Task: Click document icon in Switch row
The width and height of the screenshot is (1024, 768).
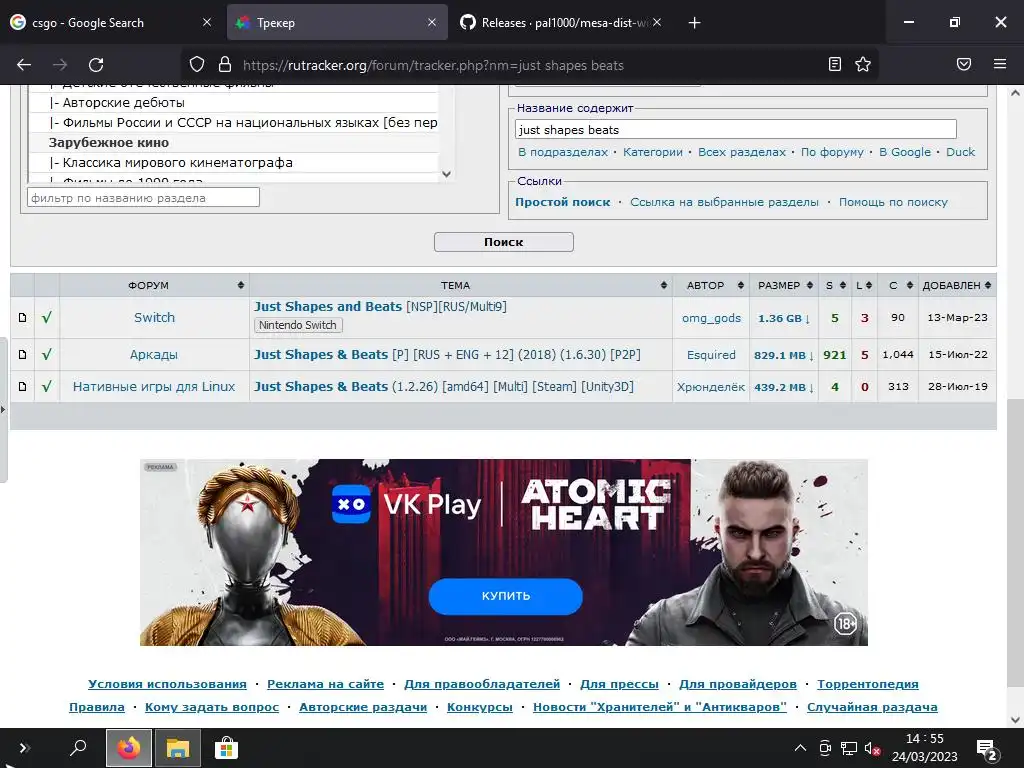Action: (x=22, y=317)
